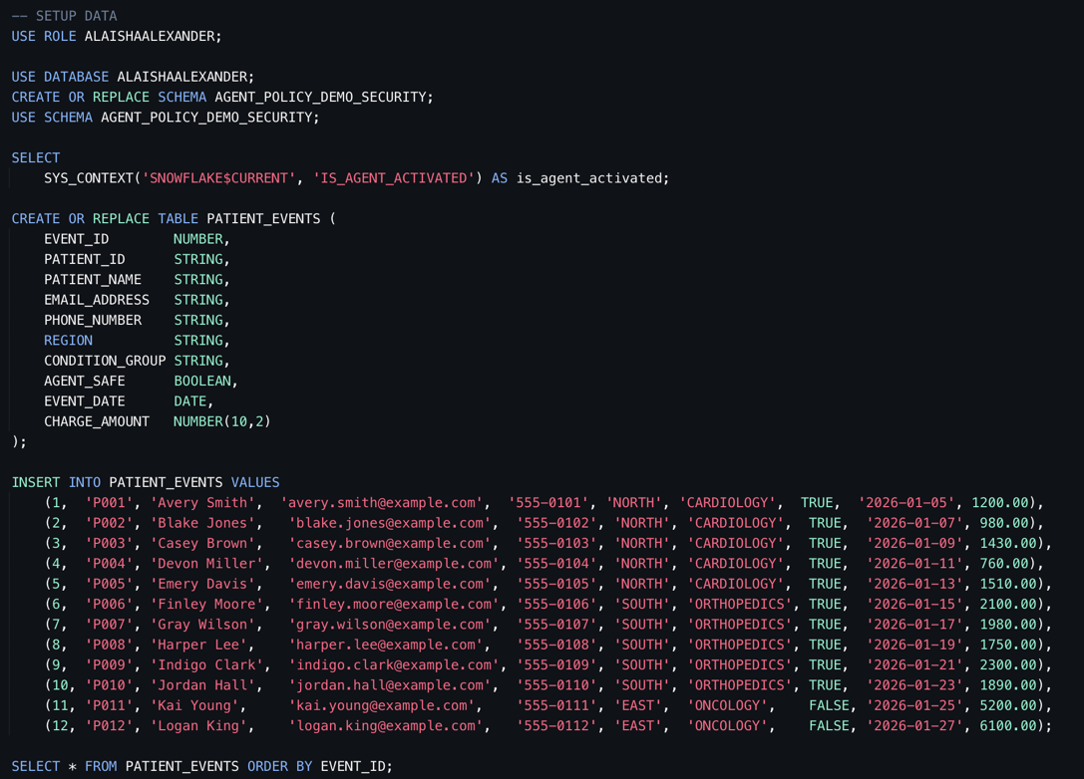This screenshot has width=1084, height=779.
Task: Click PATIENT_EVENTS in CREATE OR REPLACE TABLE line
Action: tap(263, 218)
